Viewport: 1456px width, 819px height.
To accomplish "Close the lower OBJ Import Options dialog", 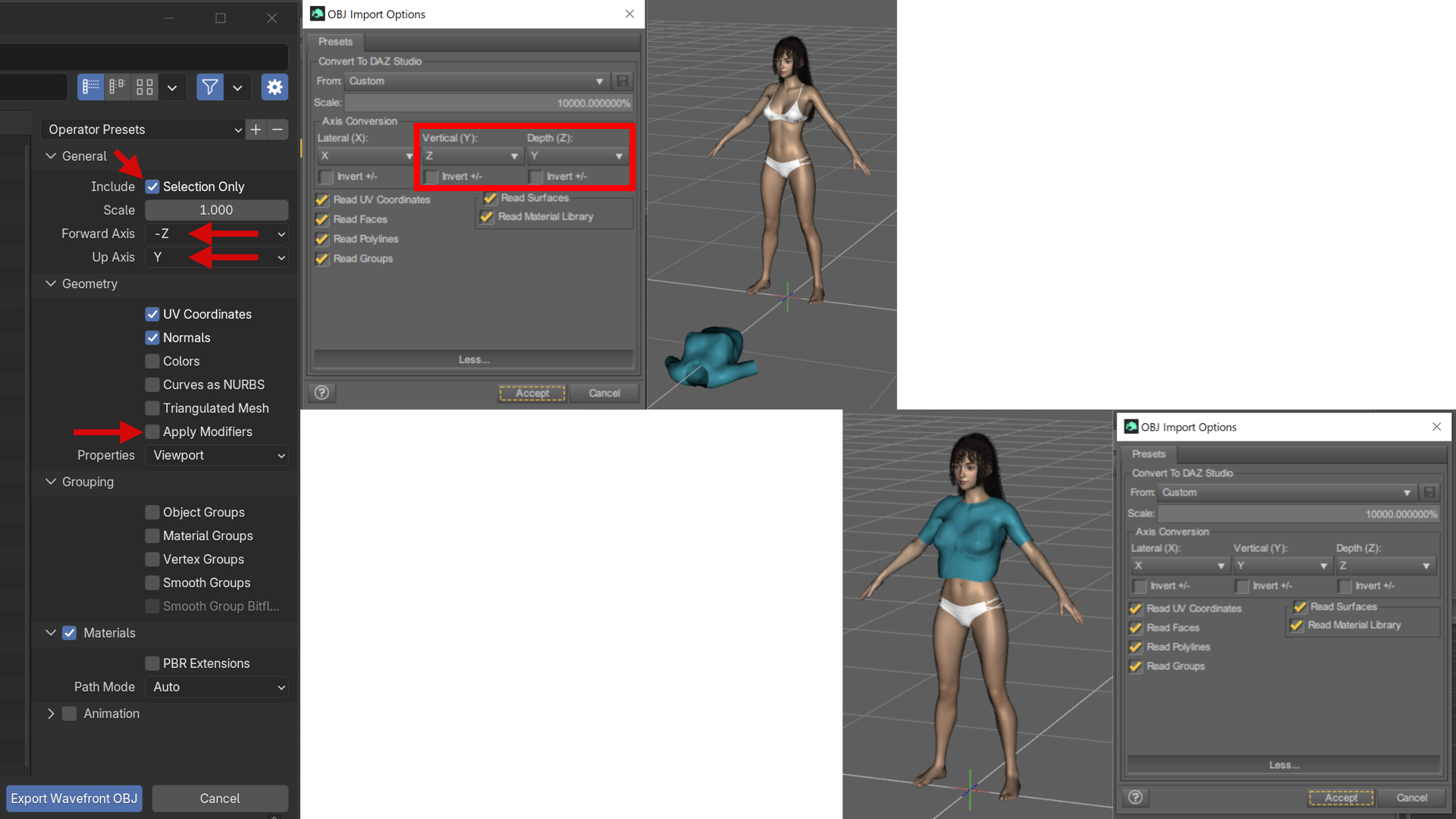I will pos(1436,427).
